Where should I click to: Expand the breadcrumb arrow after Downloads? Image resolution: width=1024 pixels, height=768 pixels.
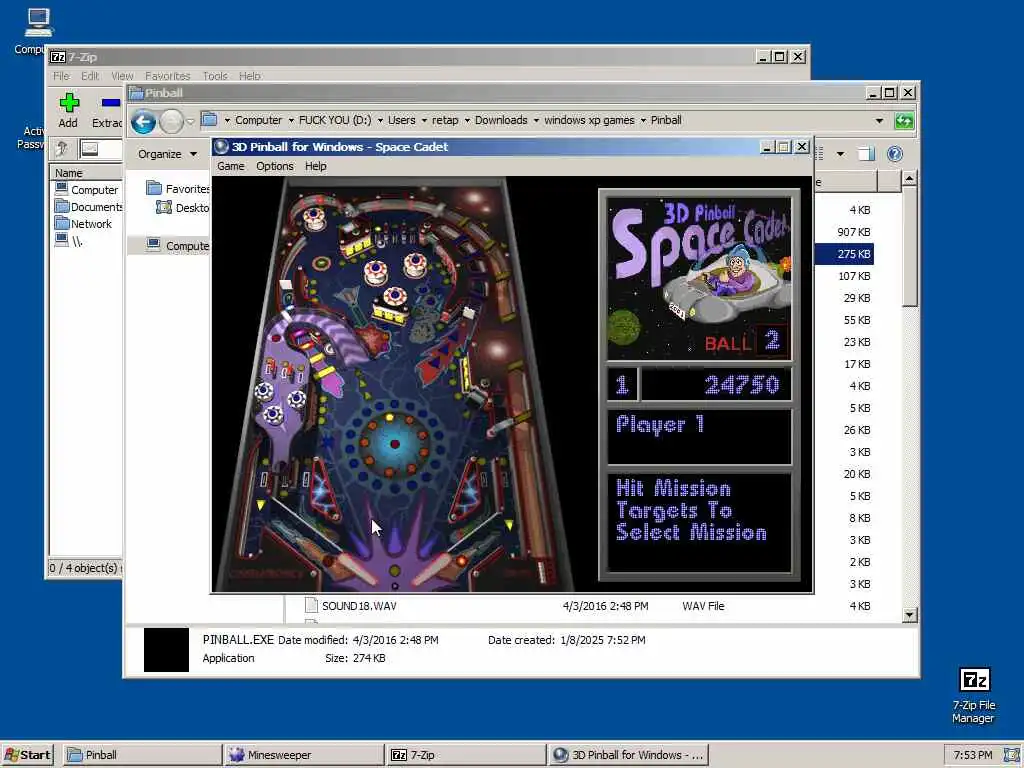[x=536, y=120]
